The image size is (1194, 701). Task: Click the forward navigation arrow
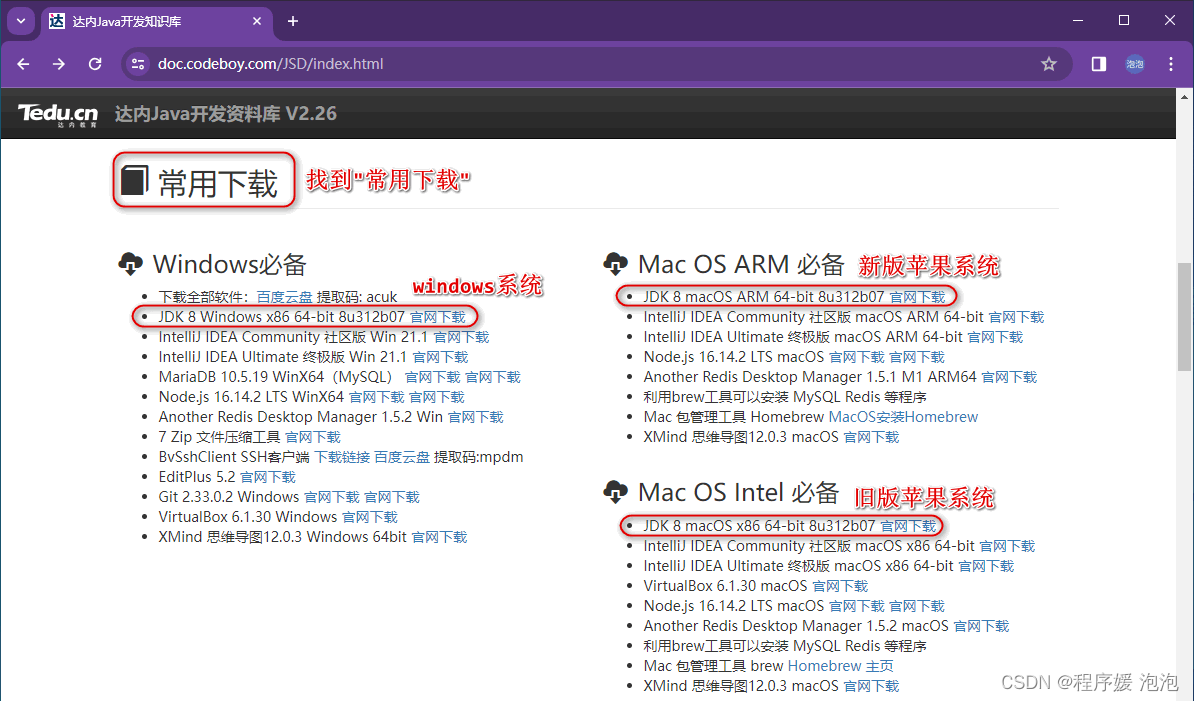coord(58,63)
